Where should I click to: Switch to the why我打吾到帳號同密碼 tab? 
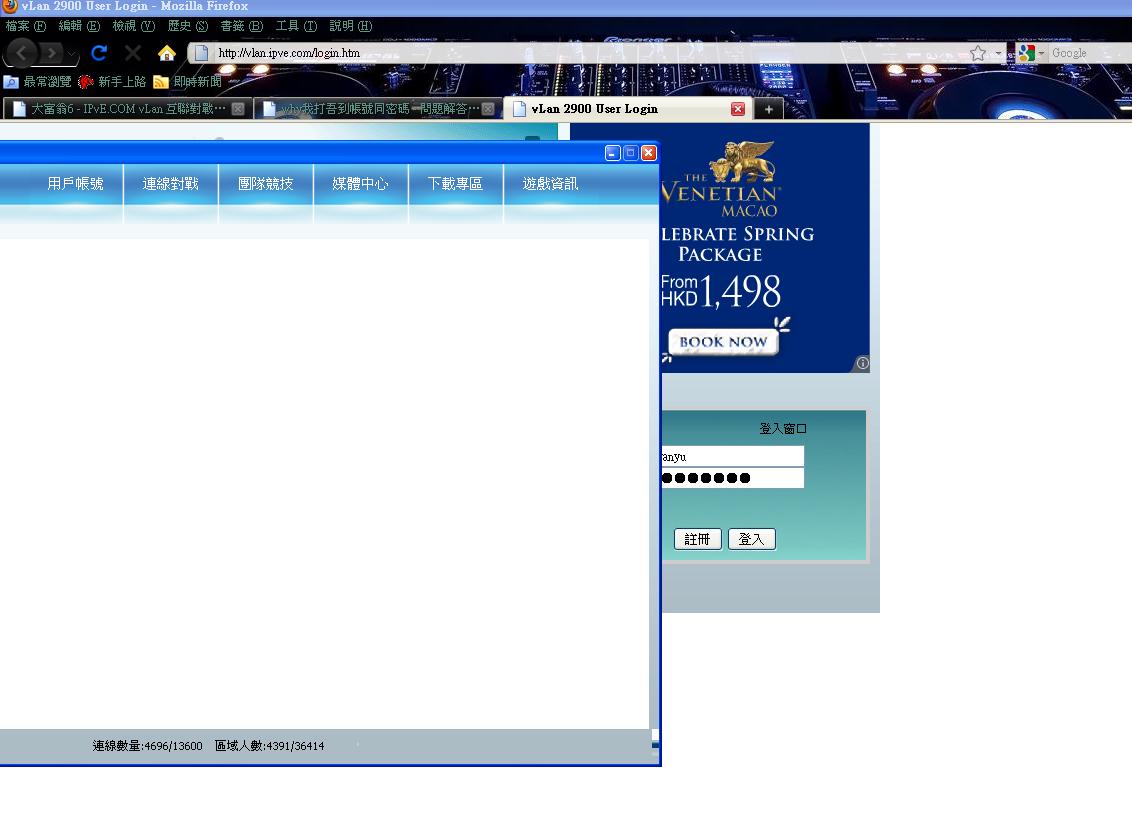[378, 109]
